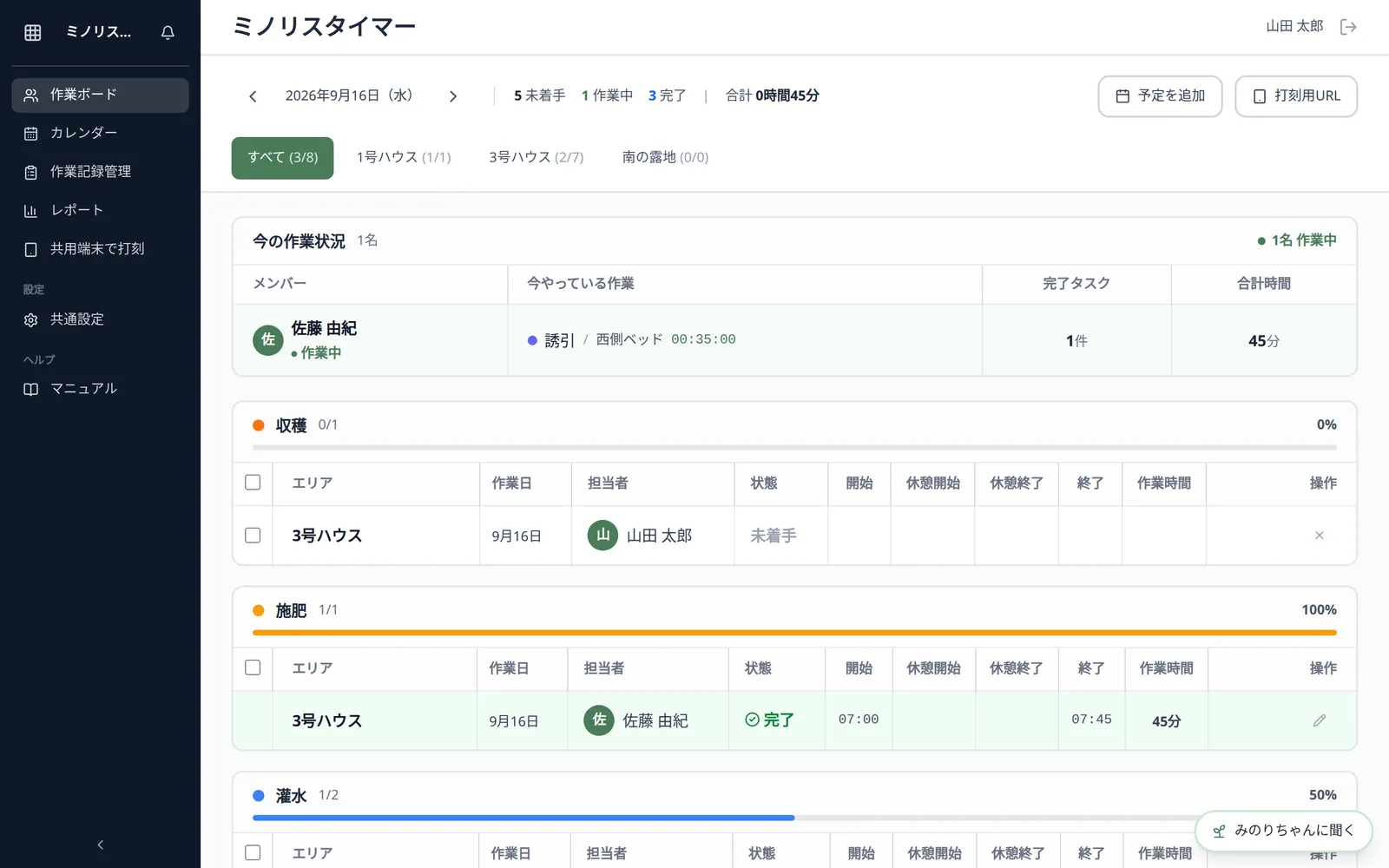Switch to 南の露地 (0/0) tab
Screen dimensions: 1389x868
pyautogui.click(x=665, y=158)
